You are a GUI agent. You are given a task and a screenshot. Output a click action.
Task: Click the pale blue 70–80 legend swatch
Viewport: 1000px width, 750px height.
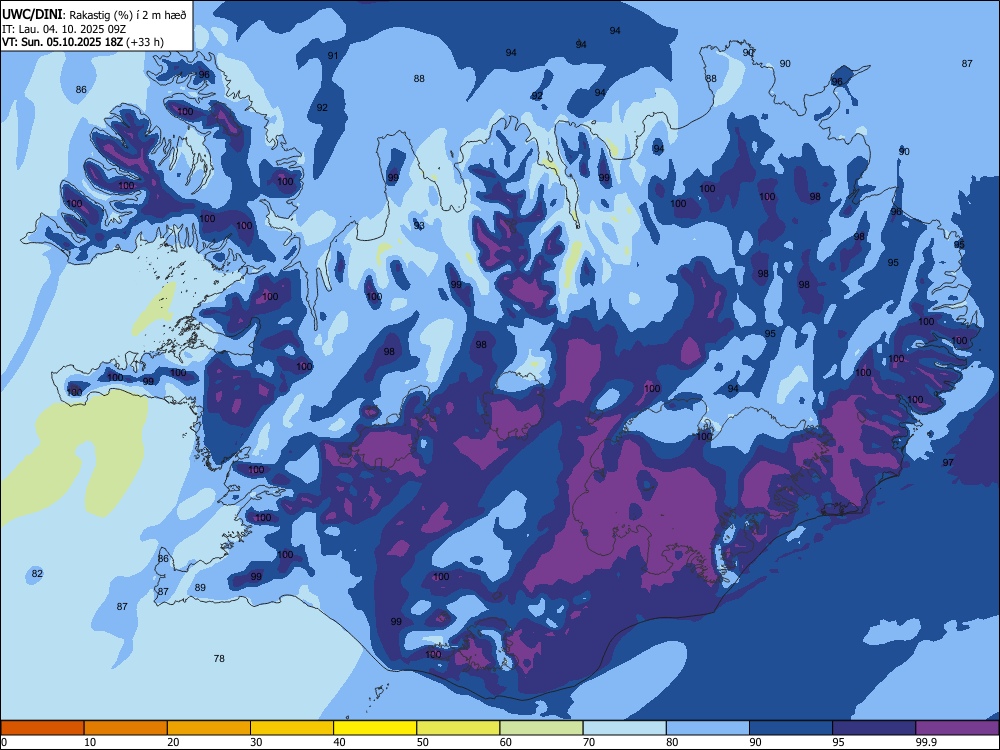point(625,728)
